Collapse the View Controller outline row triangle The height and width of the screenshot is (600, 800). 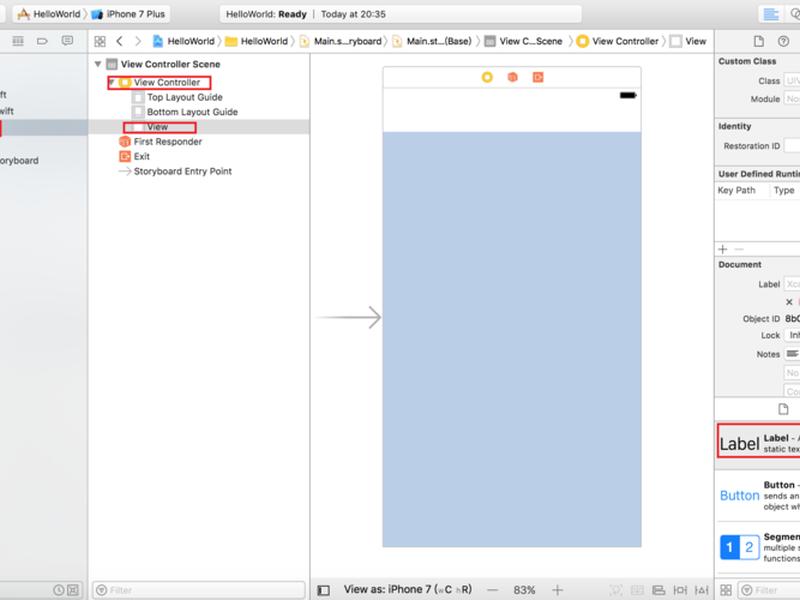click(112, 82)
